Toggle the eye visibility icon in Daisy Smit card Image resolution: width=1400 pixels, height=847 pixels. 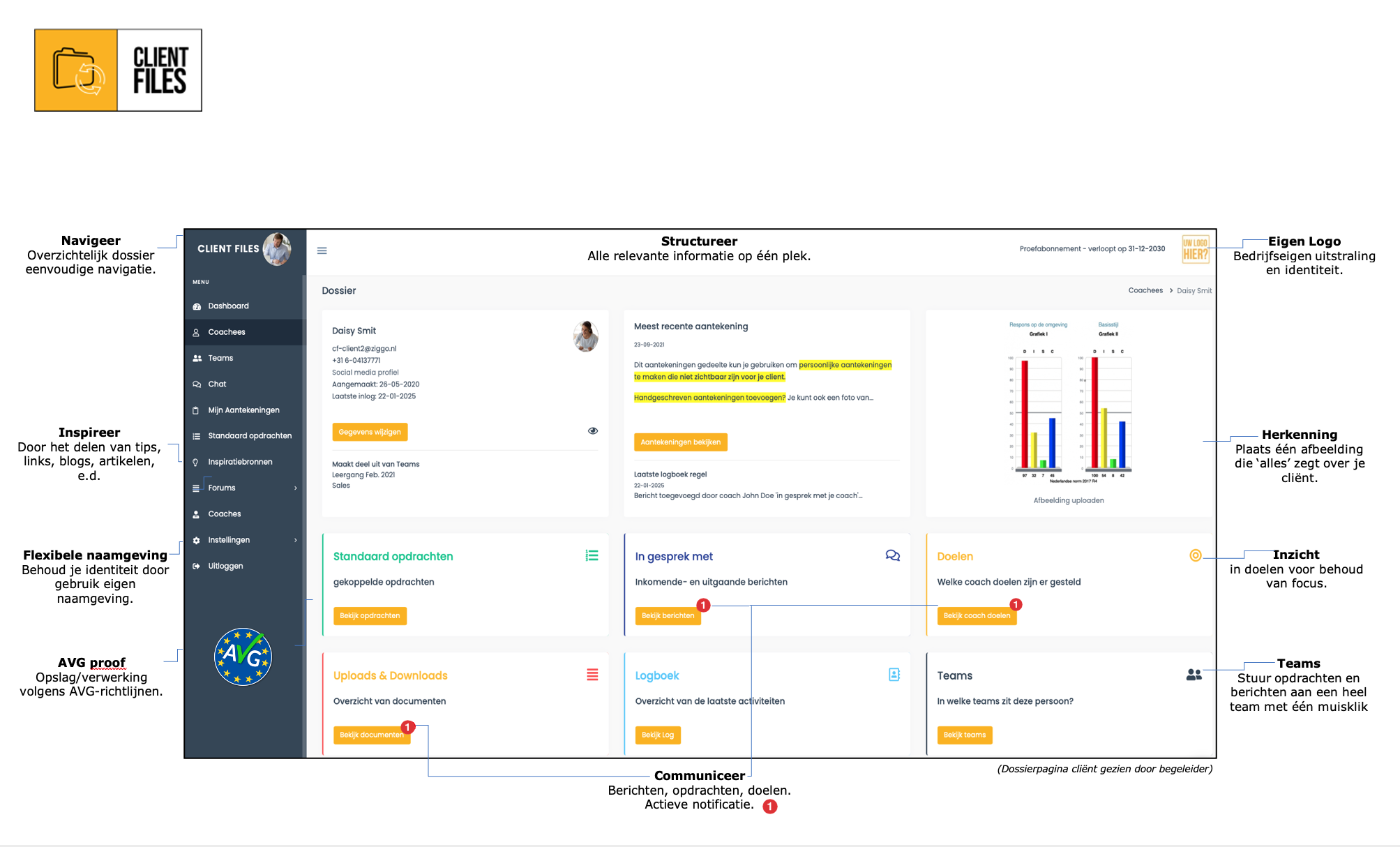[593, 430]
